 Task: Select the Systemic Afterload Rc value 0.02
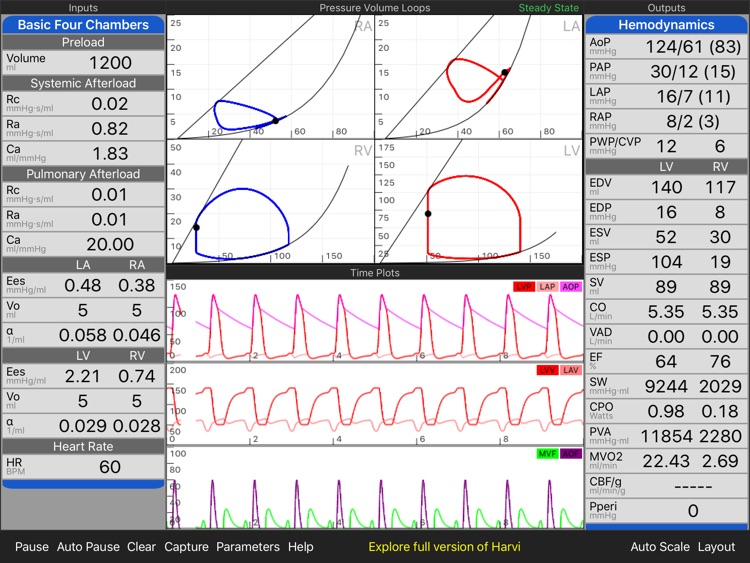click(x=110, y=104)
